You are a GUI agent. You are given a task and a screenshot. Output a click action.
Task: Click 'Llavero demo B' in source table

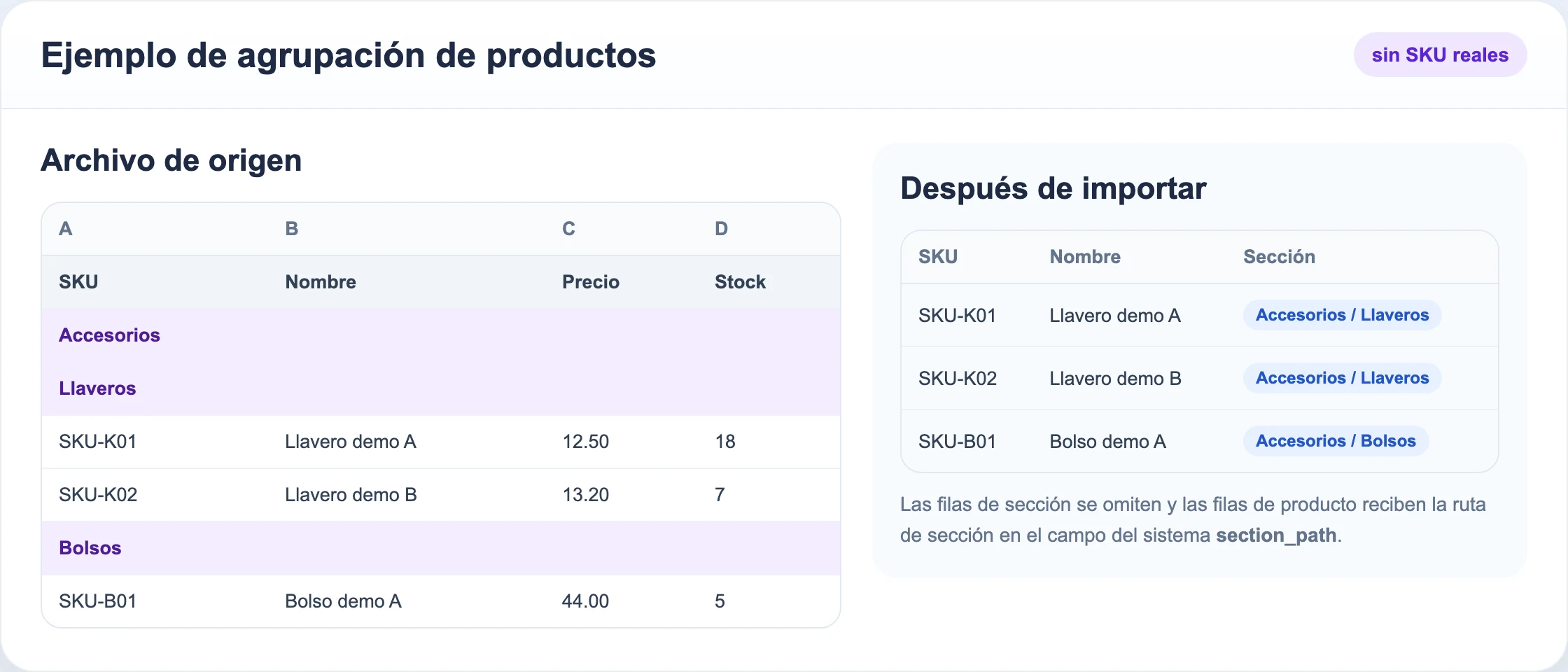[x=351, y=495]
